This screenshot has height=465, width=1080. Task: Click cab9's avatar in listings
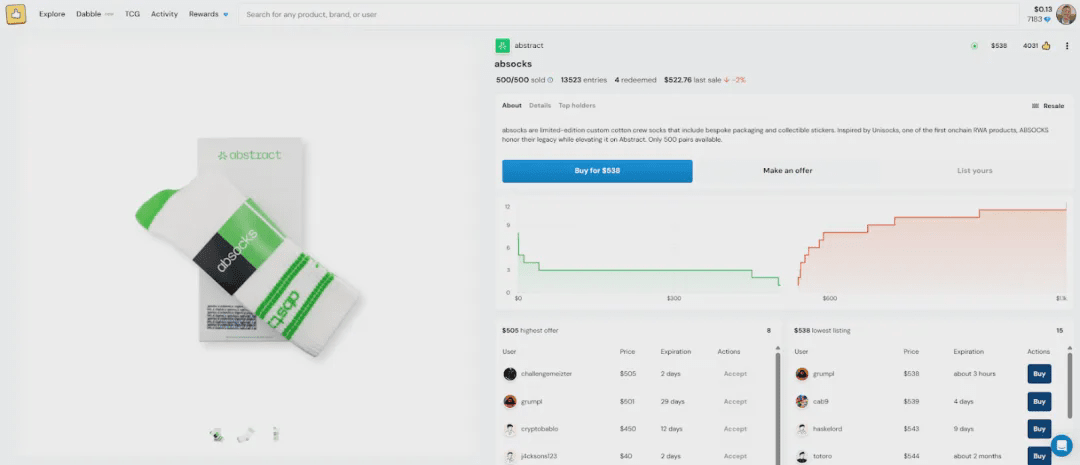(802, 402)
